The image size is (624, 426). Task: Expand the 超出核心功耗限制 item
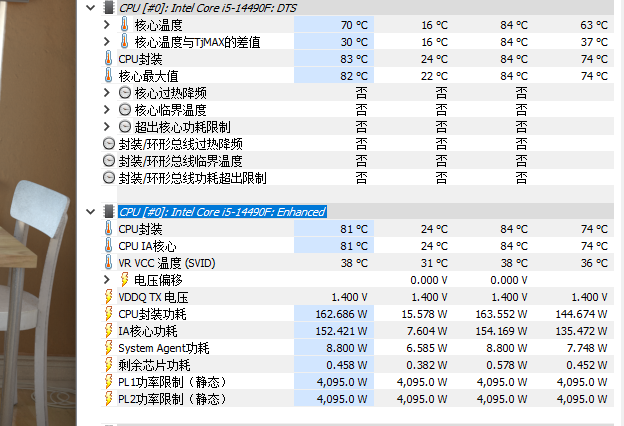click(108, 127)
